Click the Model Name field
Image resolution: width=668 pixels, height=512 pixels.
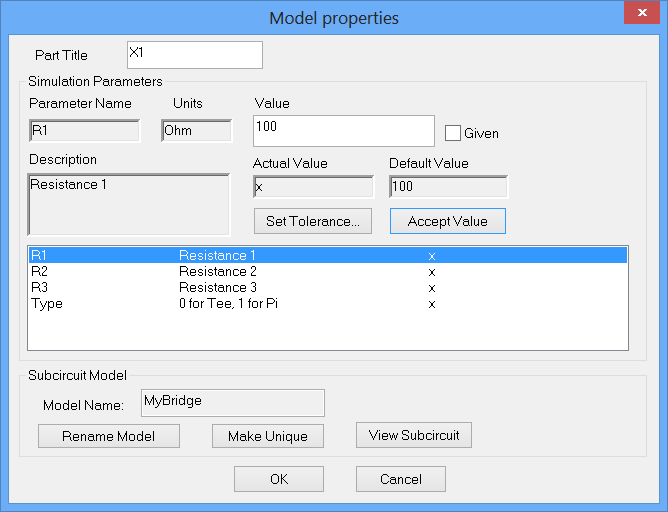pos(233,402)
